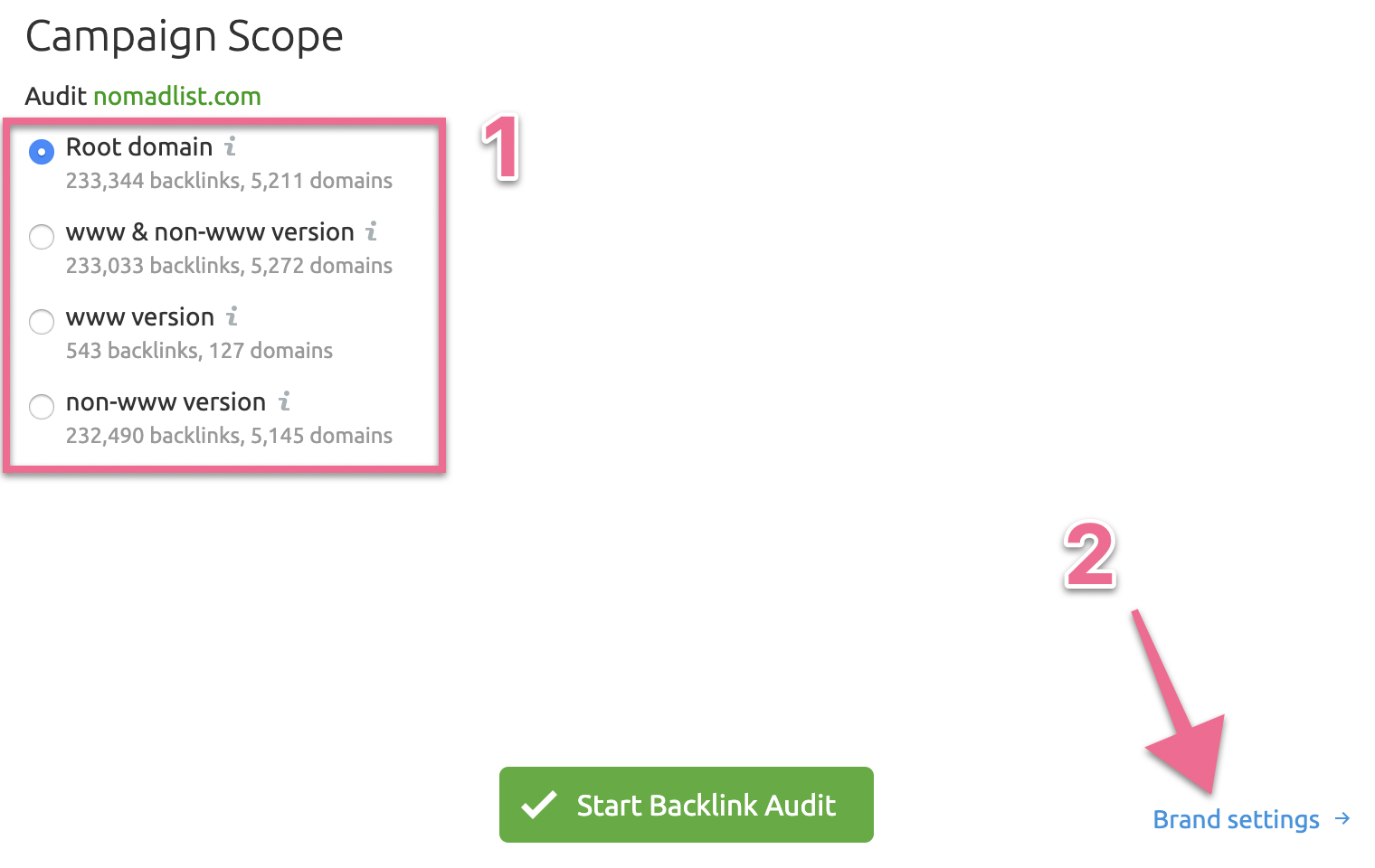The width and height of the screenshot is (1375, 868).
Task: Open the Brand settings link
Action: [1236, 819]
